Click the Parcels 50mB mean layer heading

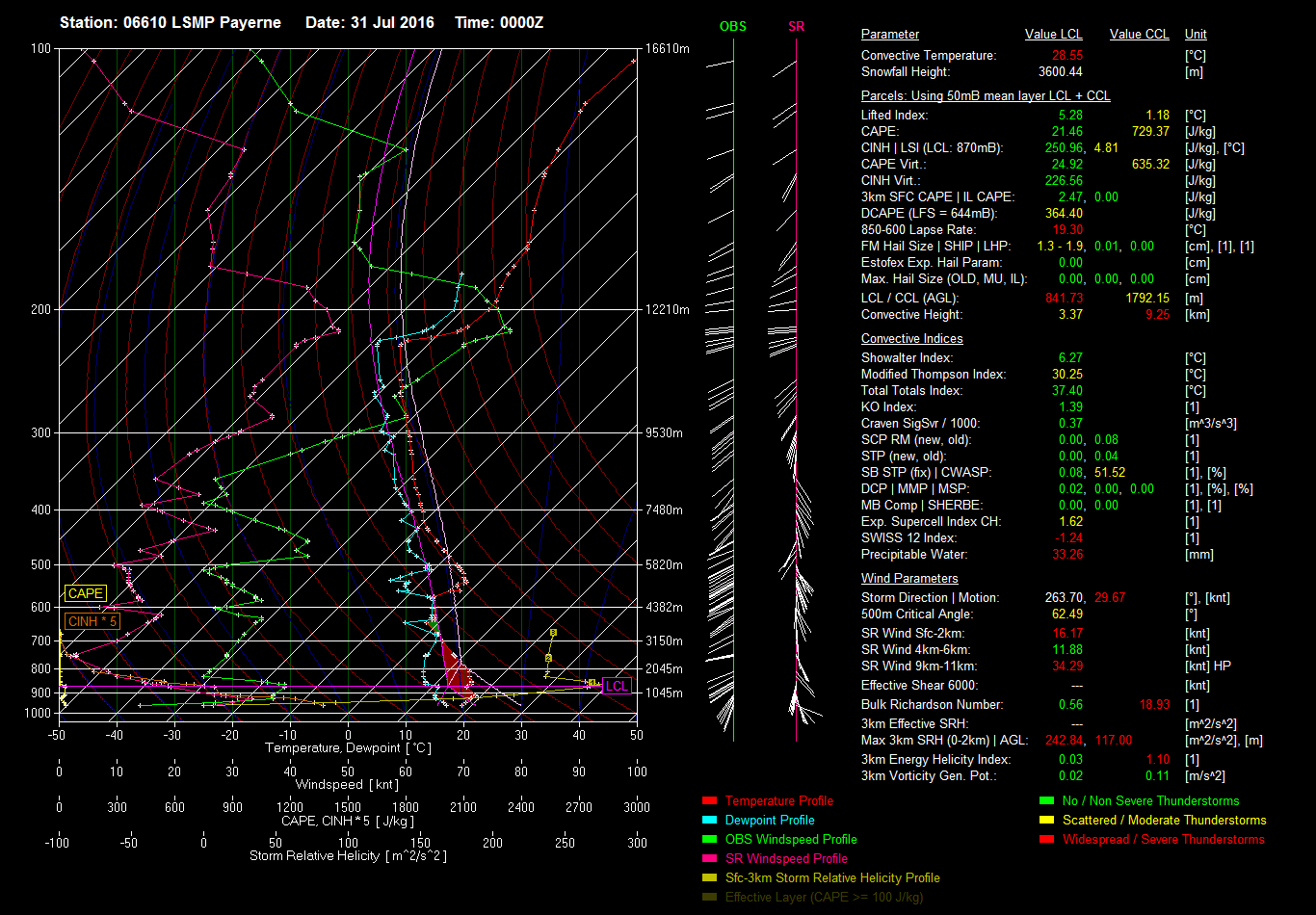[x=985, y=96]
